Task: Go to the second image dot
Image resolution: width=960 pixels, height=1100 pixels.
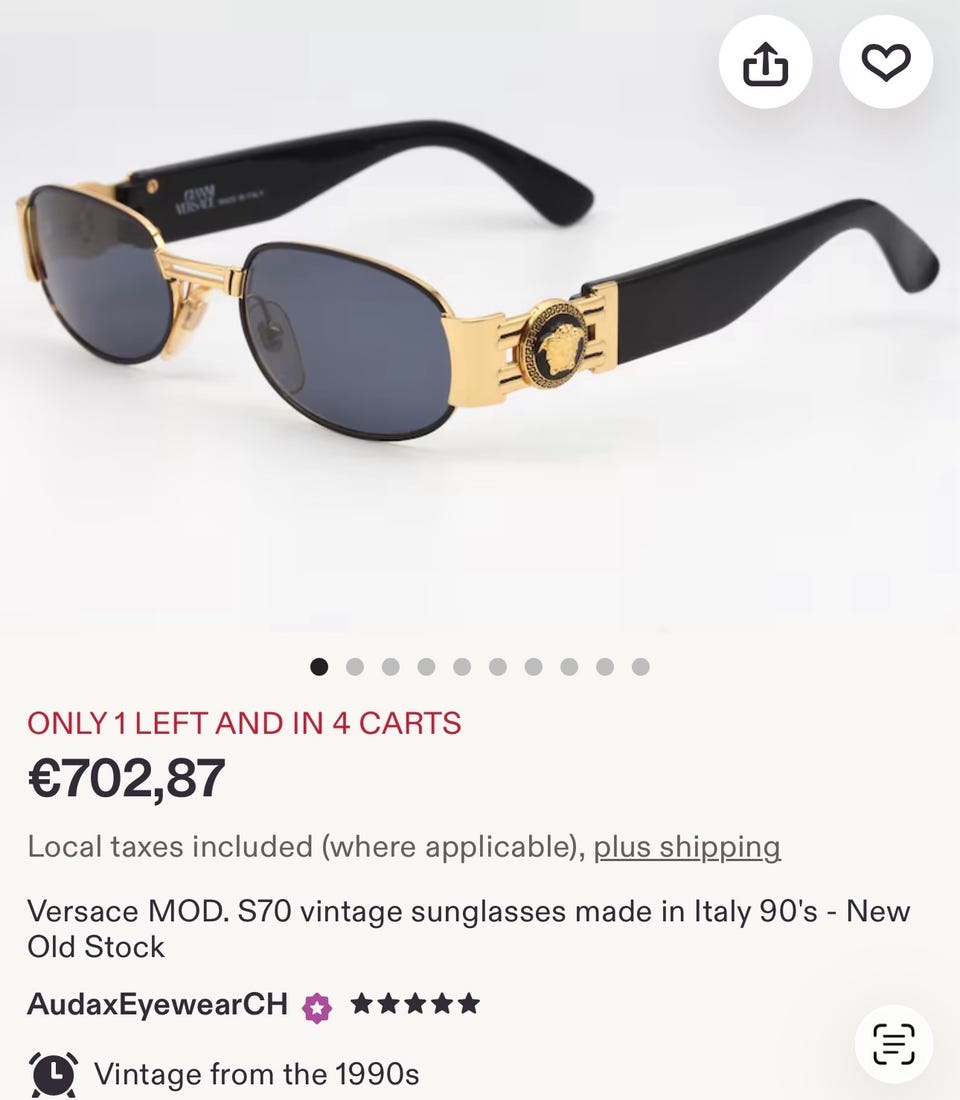Action: coord(355,666)
